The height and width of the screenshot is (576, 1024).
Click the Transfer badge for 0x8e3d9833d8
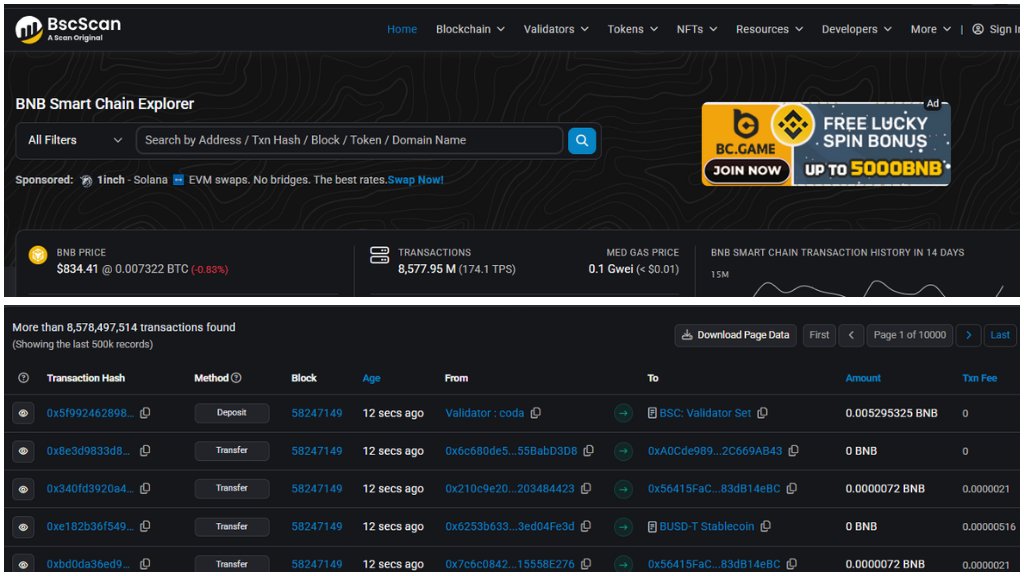point(232,451)
